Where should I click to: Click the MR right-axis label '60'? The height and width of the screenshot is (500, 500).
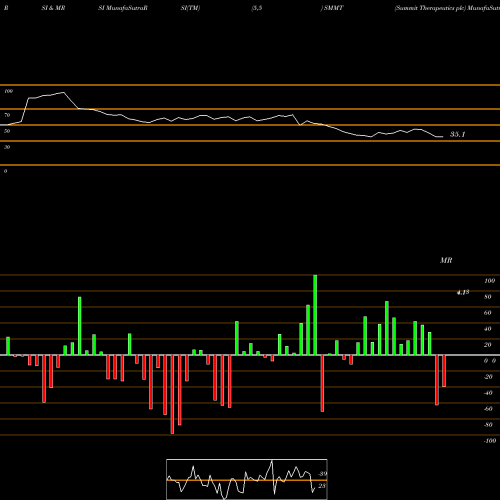tap(488, 313)
